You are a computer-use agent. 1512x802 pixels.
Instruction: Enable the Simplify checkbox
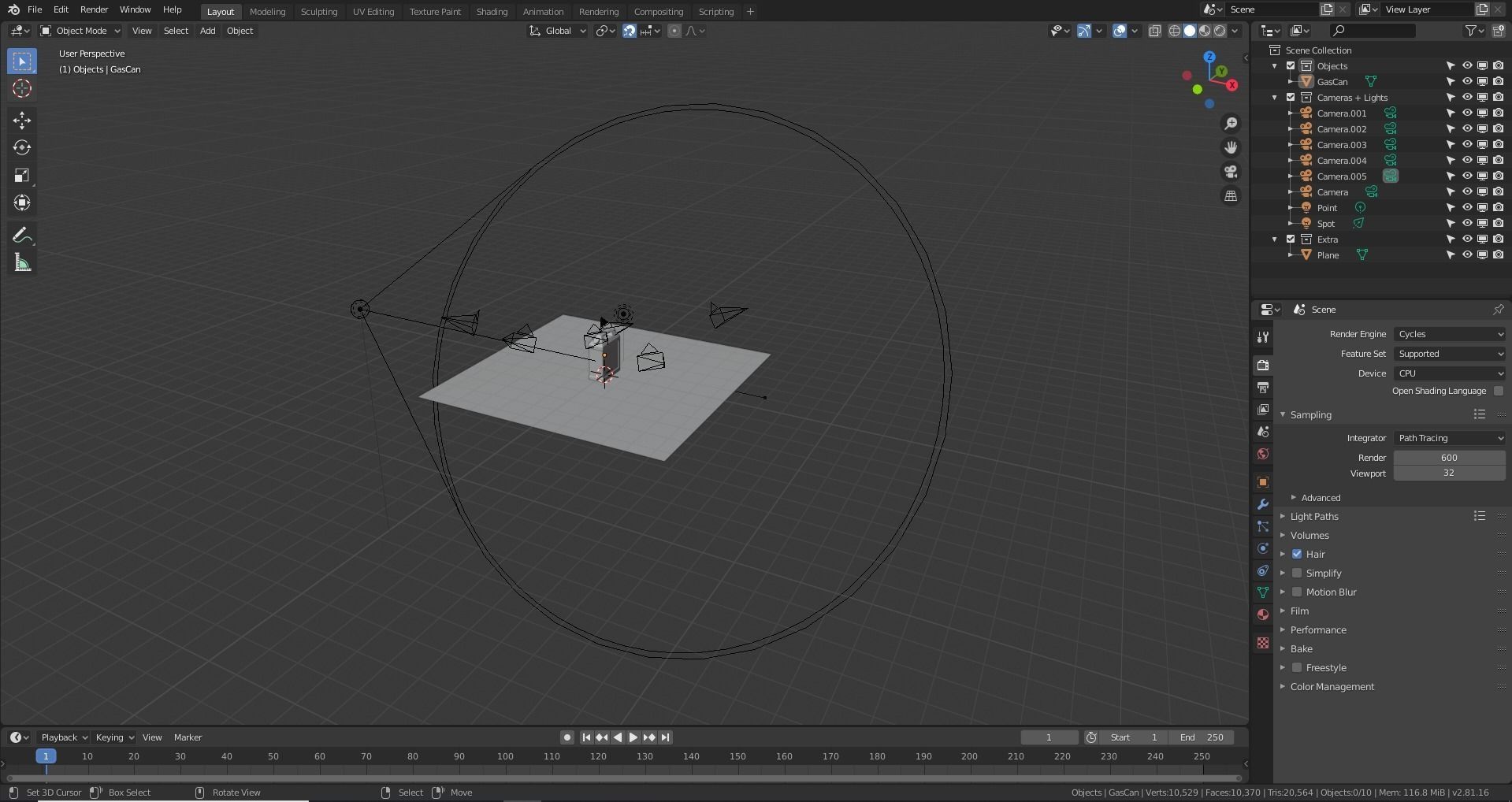(x=1297, y=573)
